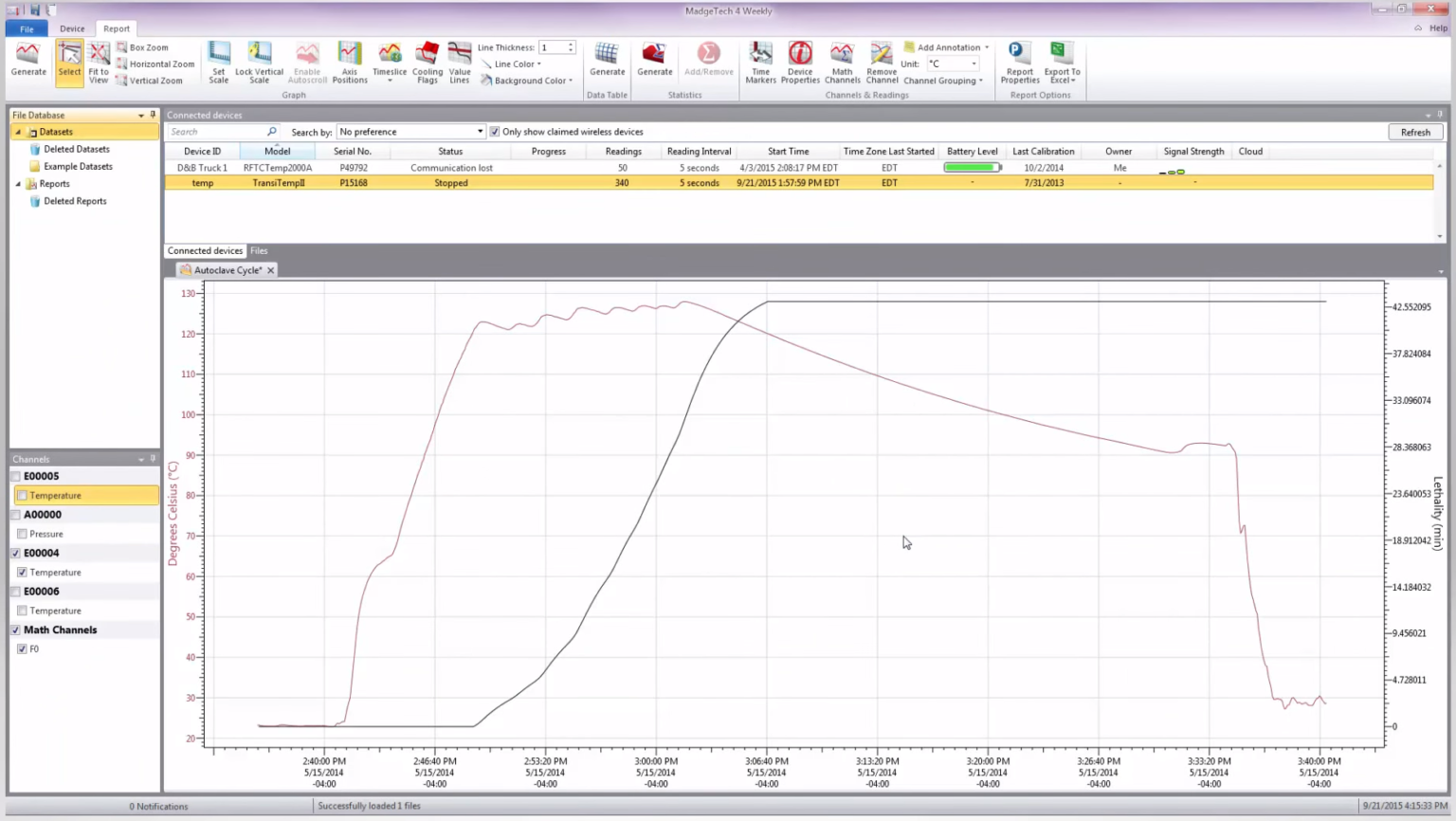Open Axis Positions settings
Image resolution: width=1456 pixels, height=821 pixels.
[x=349, y=61]
